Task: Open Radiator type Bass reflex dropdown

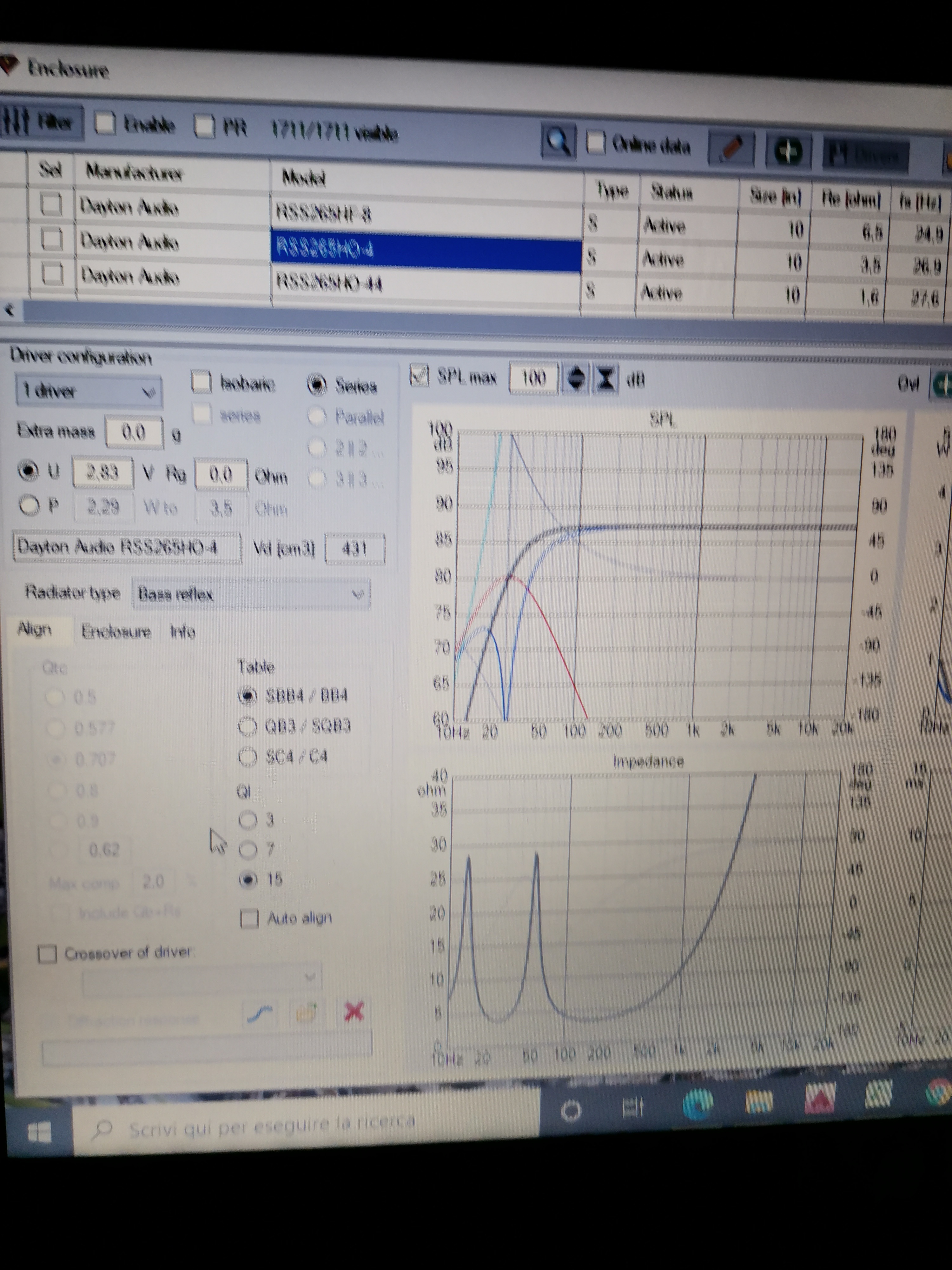Action: click(x=251, y=594)
